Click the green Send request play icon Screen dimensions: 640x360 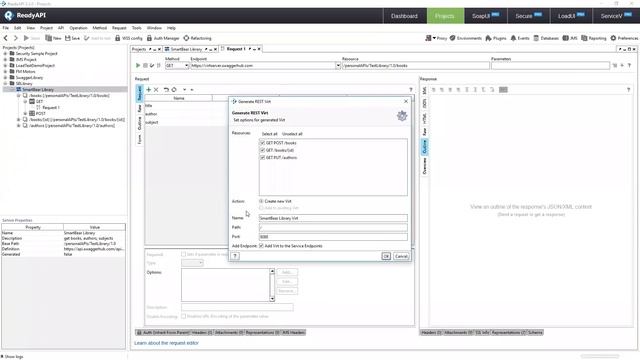coord(138,65)
